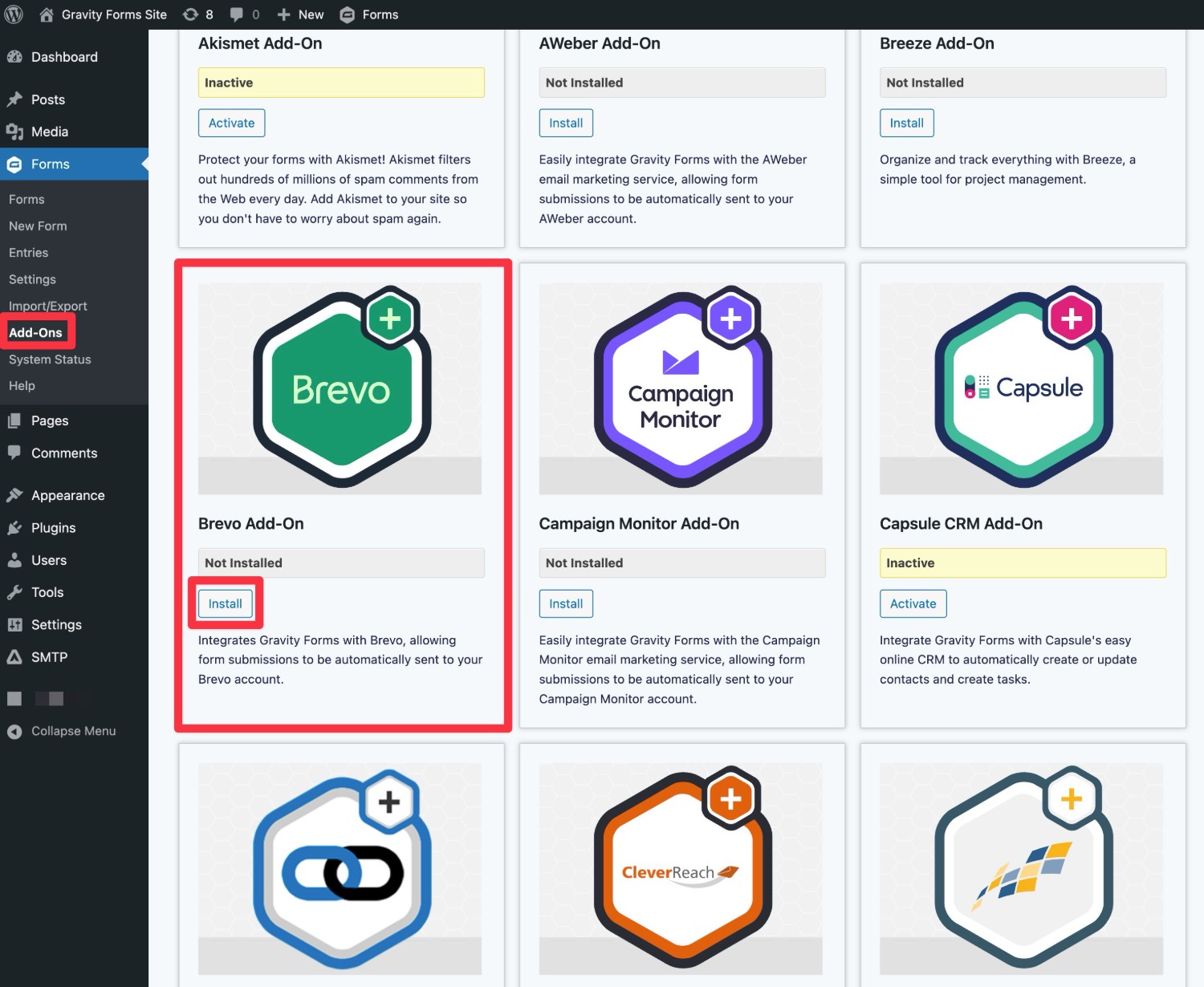Open Forms Settings submenu item

point(32,279)
